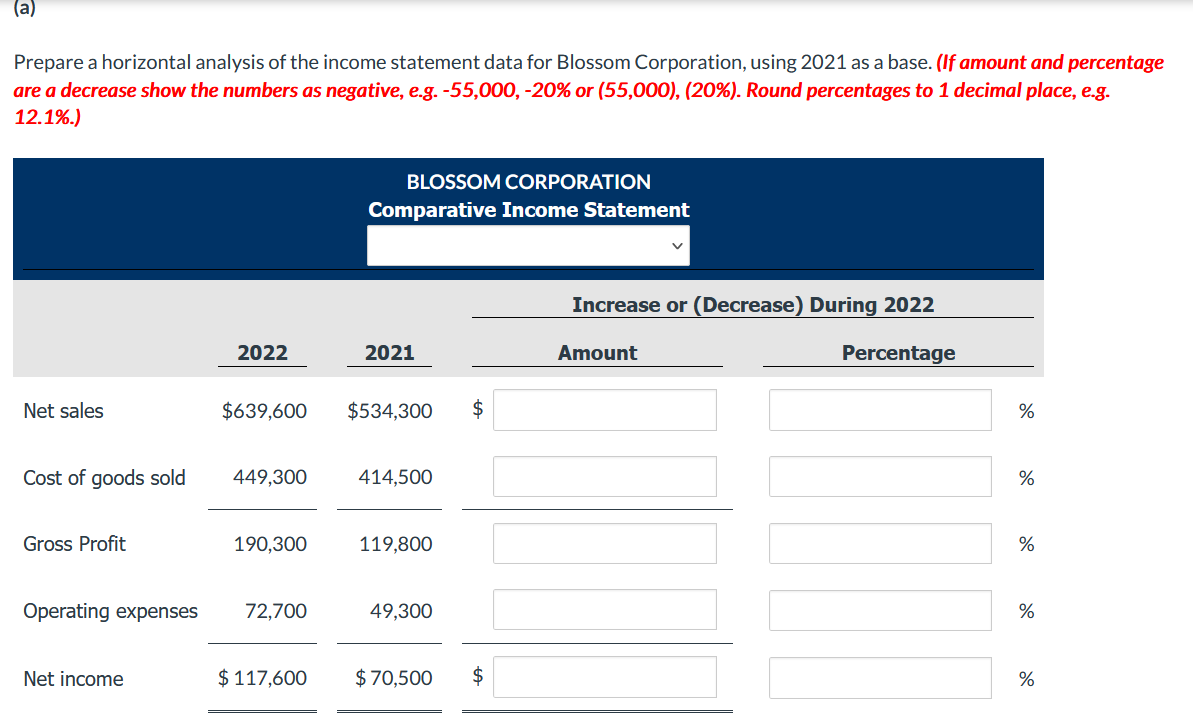Click the Net income percentage input box
This screenshot has width=1193, height=726.
[x=879, y=677]
